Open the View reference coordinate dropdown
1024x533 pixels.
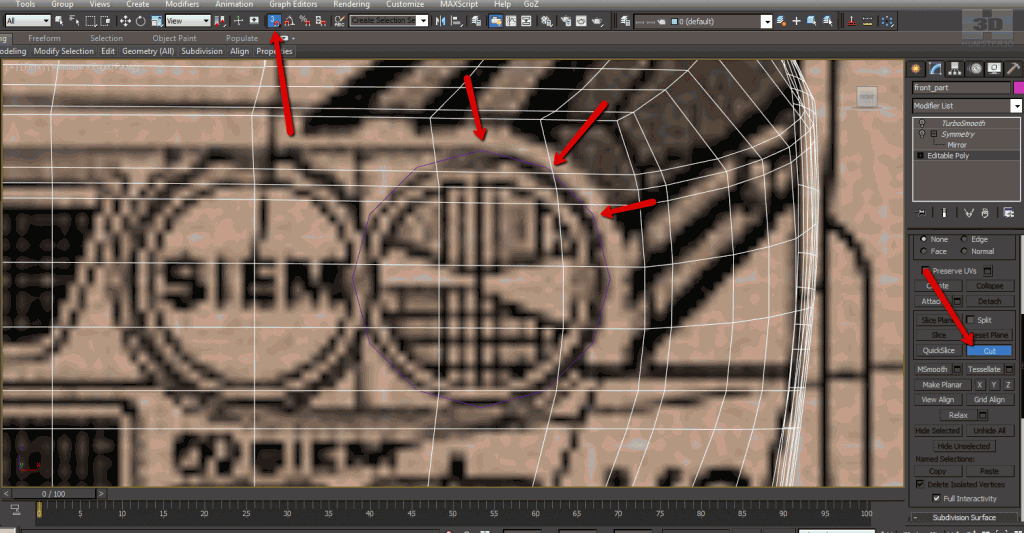pyautogui.click(x=188, y=21)
